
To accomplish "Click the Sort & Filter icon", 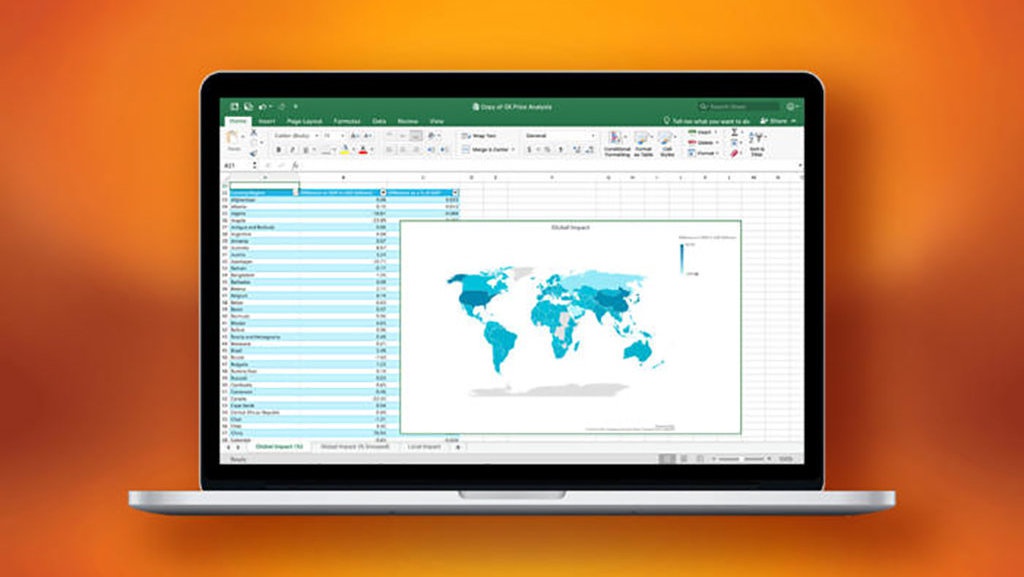I will (x=758, y=143).
